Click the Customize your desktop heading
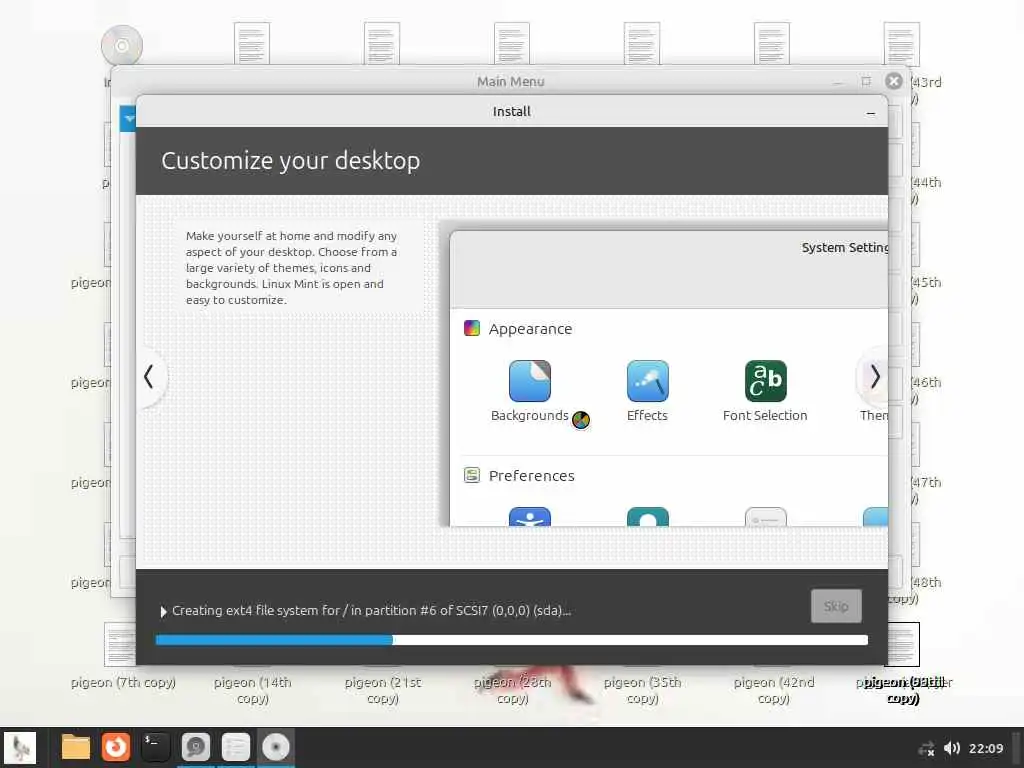Image resolution: width=1024 pixels, height=768 pixels. pos(291,161)
